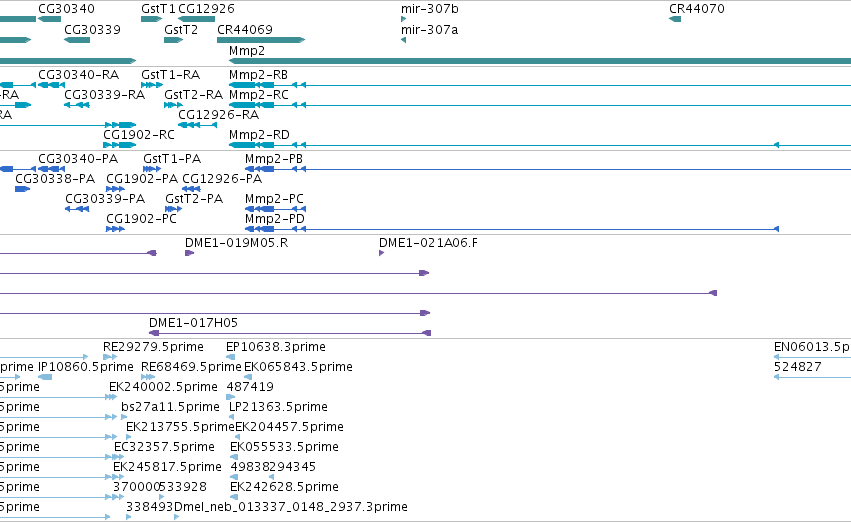Select the Mmp2-RD transcript label
Screen dimensions: 851x522
[x=259, y=135]
